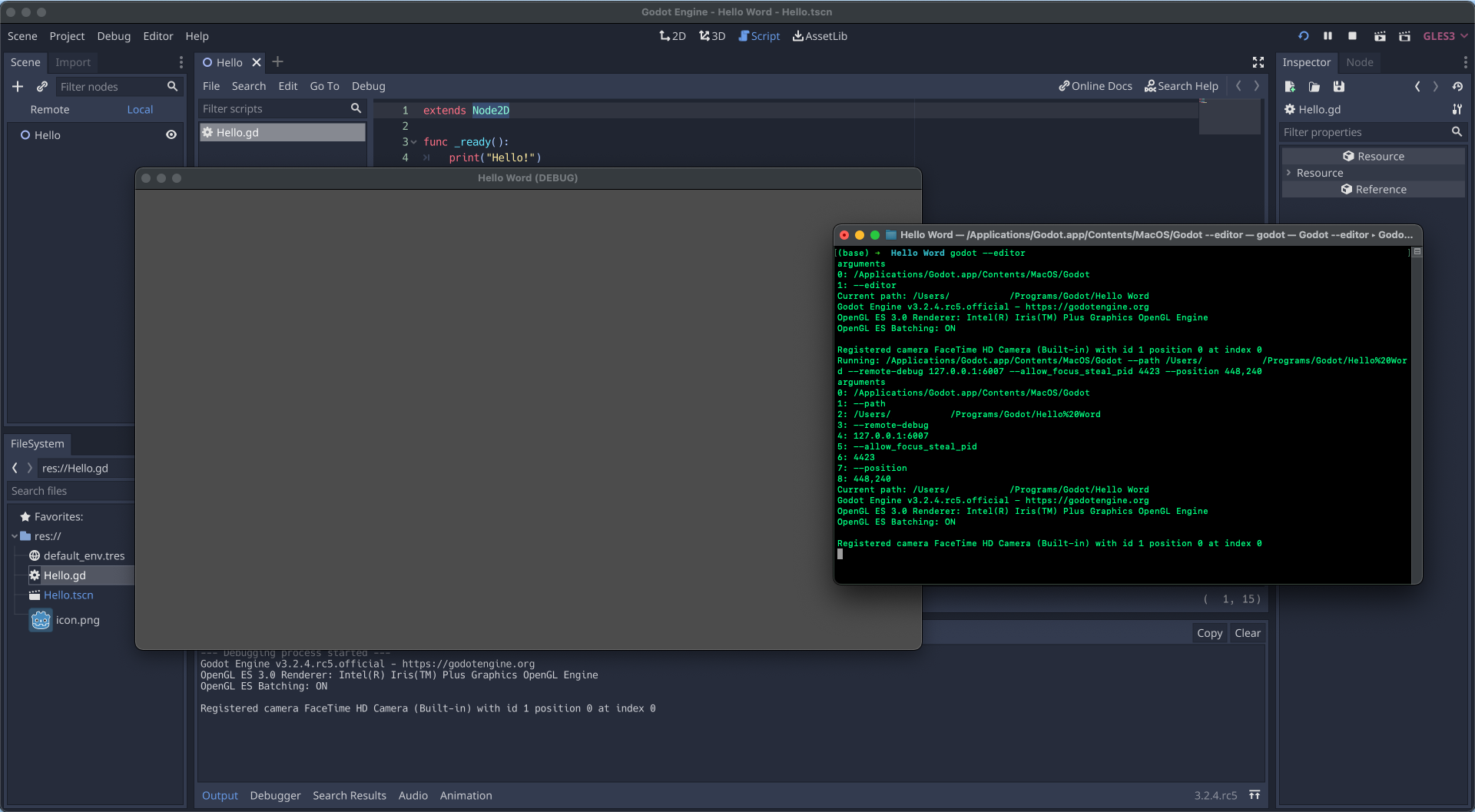Open the script editor Search menu

point(249,86)
